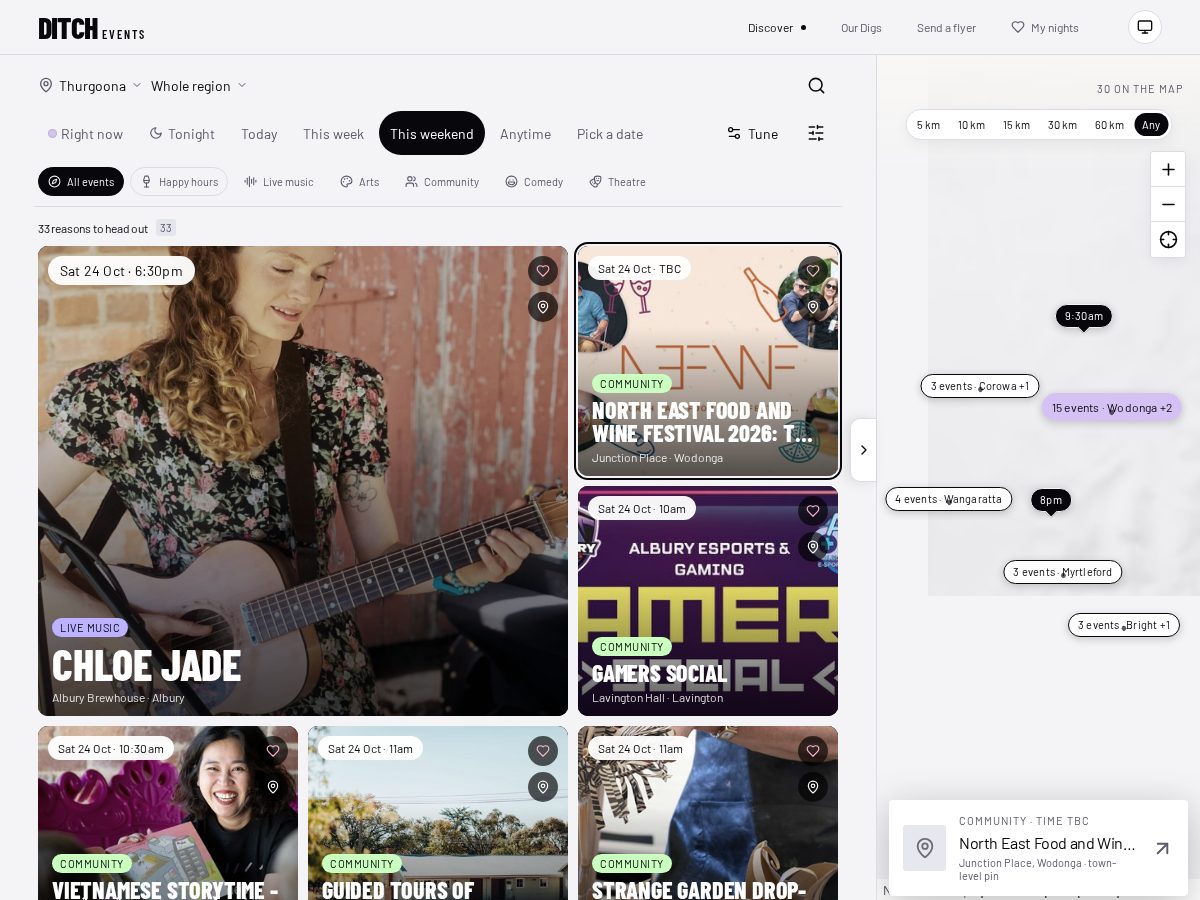Show Guided Tours event on the map
The width and height of the screenshot is (1200, 900).
tap(543, 787)
